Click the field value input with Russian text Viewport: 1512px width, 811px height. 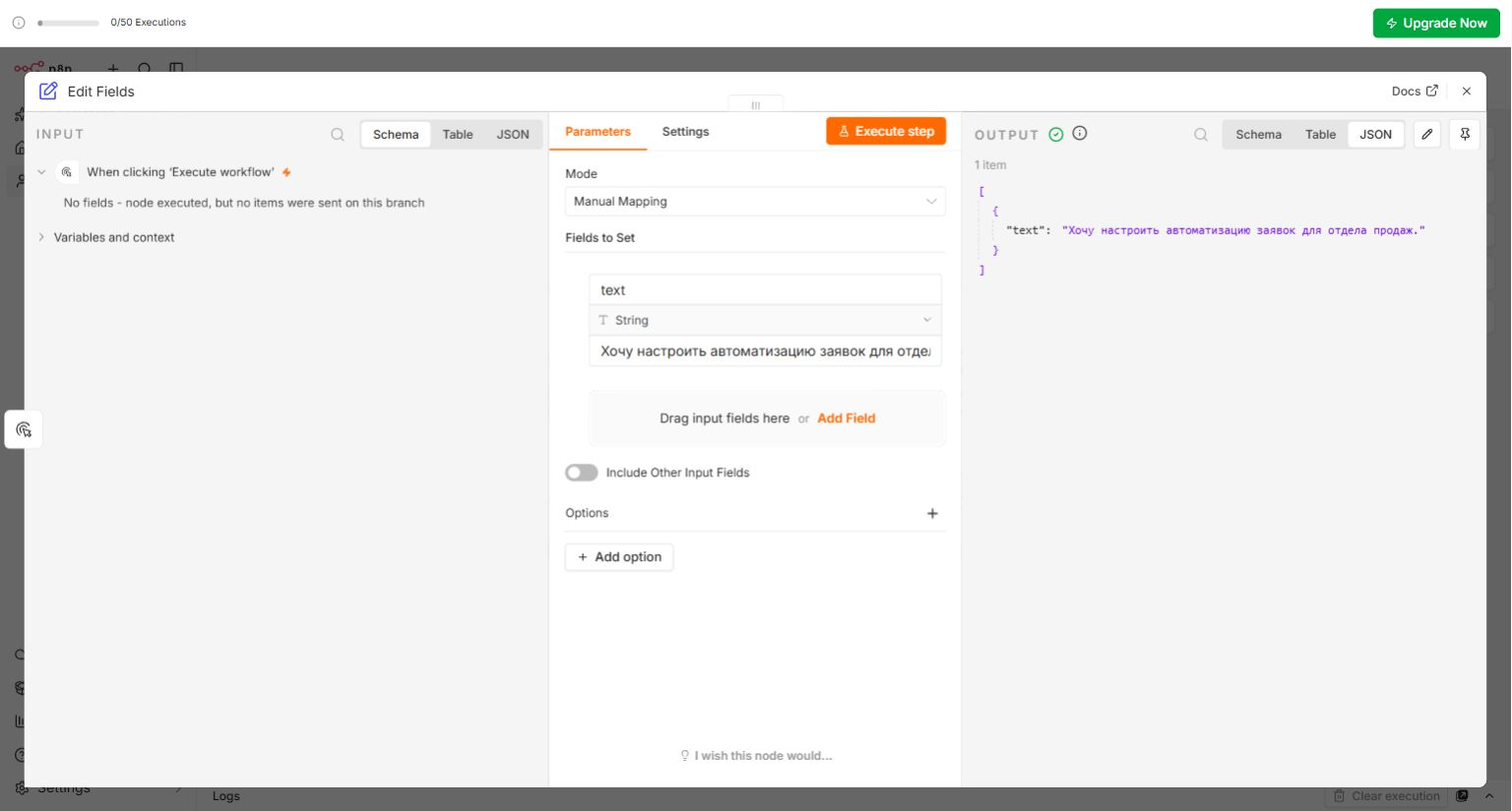[x=765, y=350]
